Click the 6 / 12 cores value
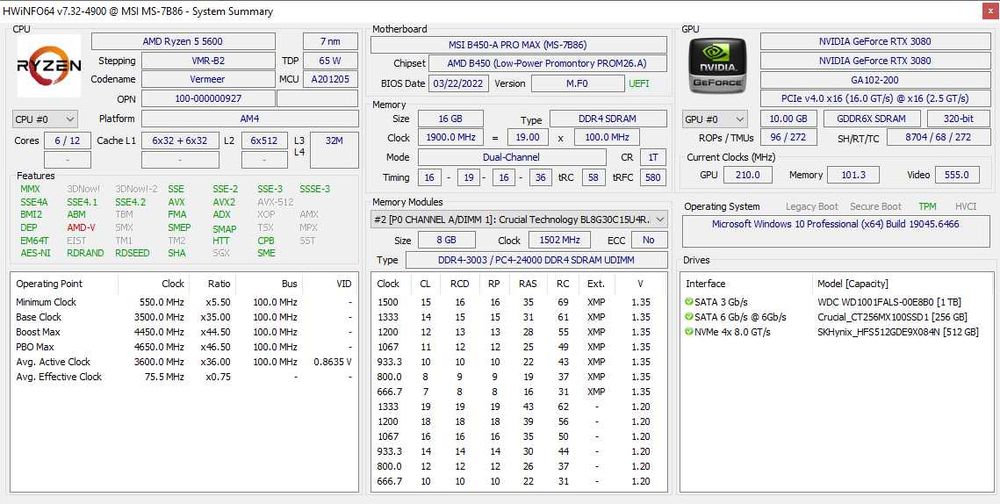Viewport: 1000px width, 504px height. coord(67,140)
